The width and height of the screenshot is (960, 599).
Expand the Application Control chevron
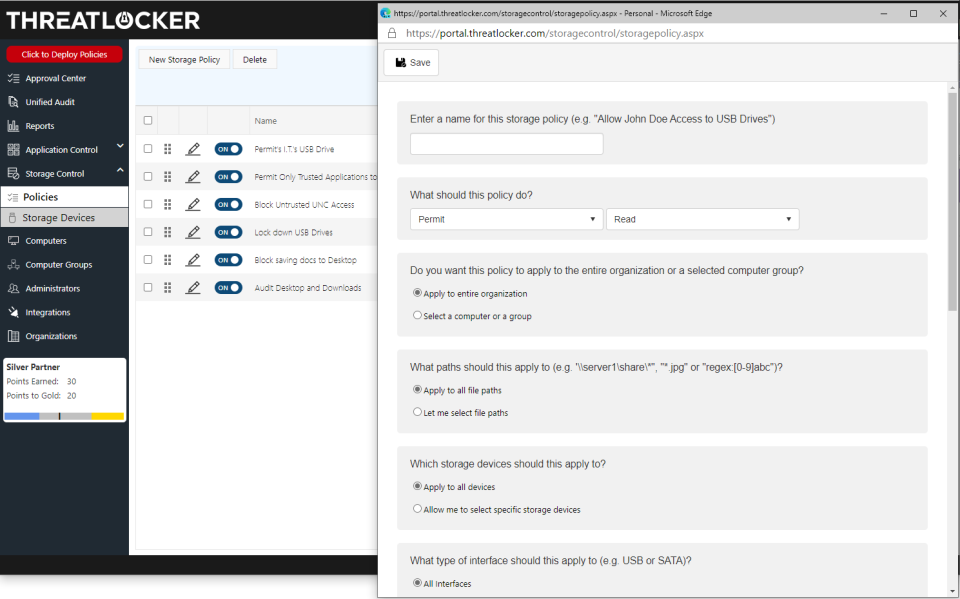(x=120, y=146)
